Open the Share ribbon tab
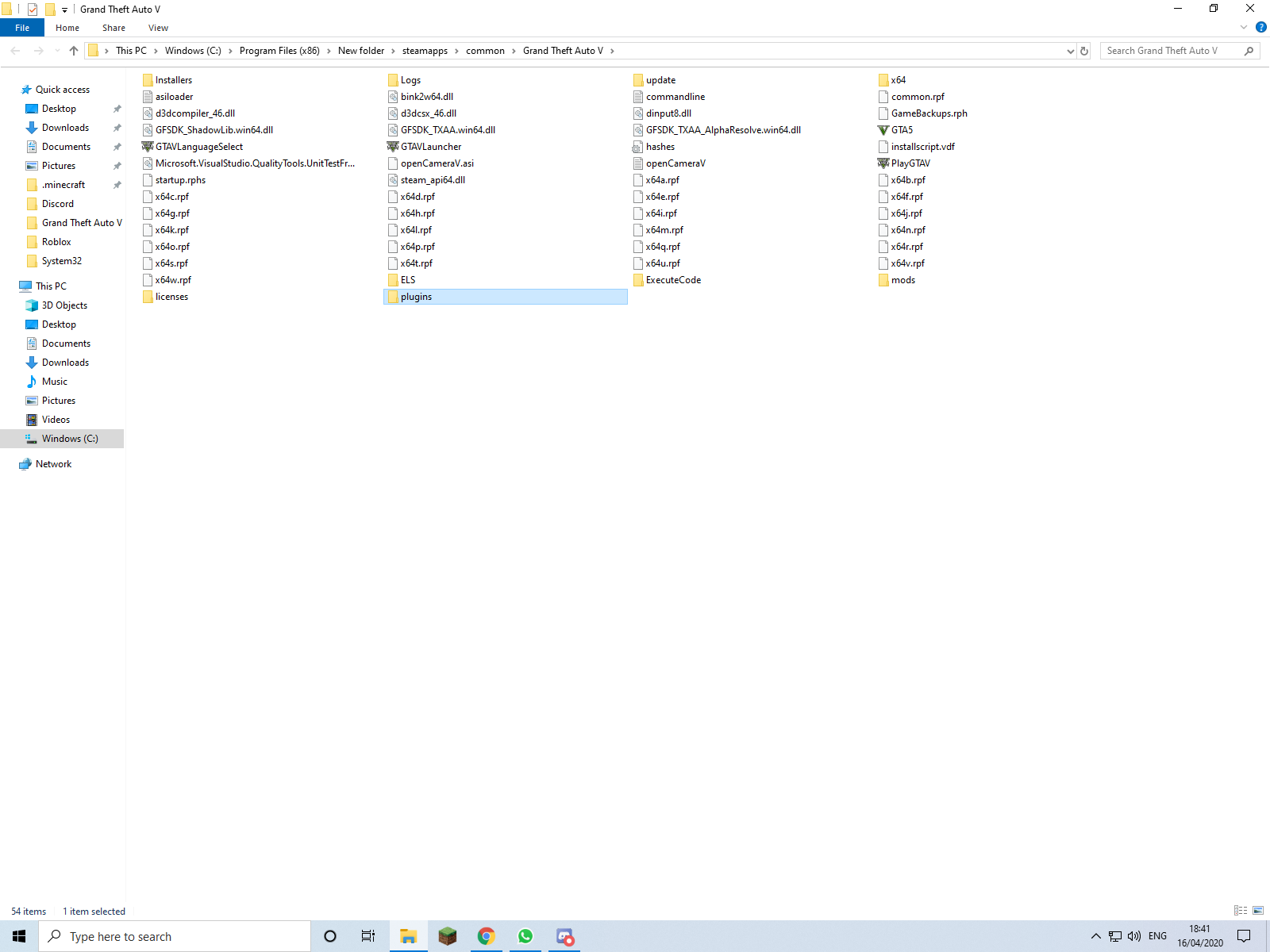This screenshot has height=952, width=1270. pos(114,28)
